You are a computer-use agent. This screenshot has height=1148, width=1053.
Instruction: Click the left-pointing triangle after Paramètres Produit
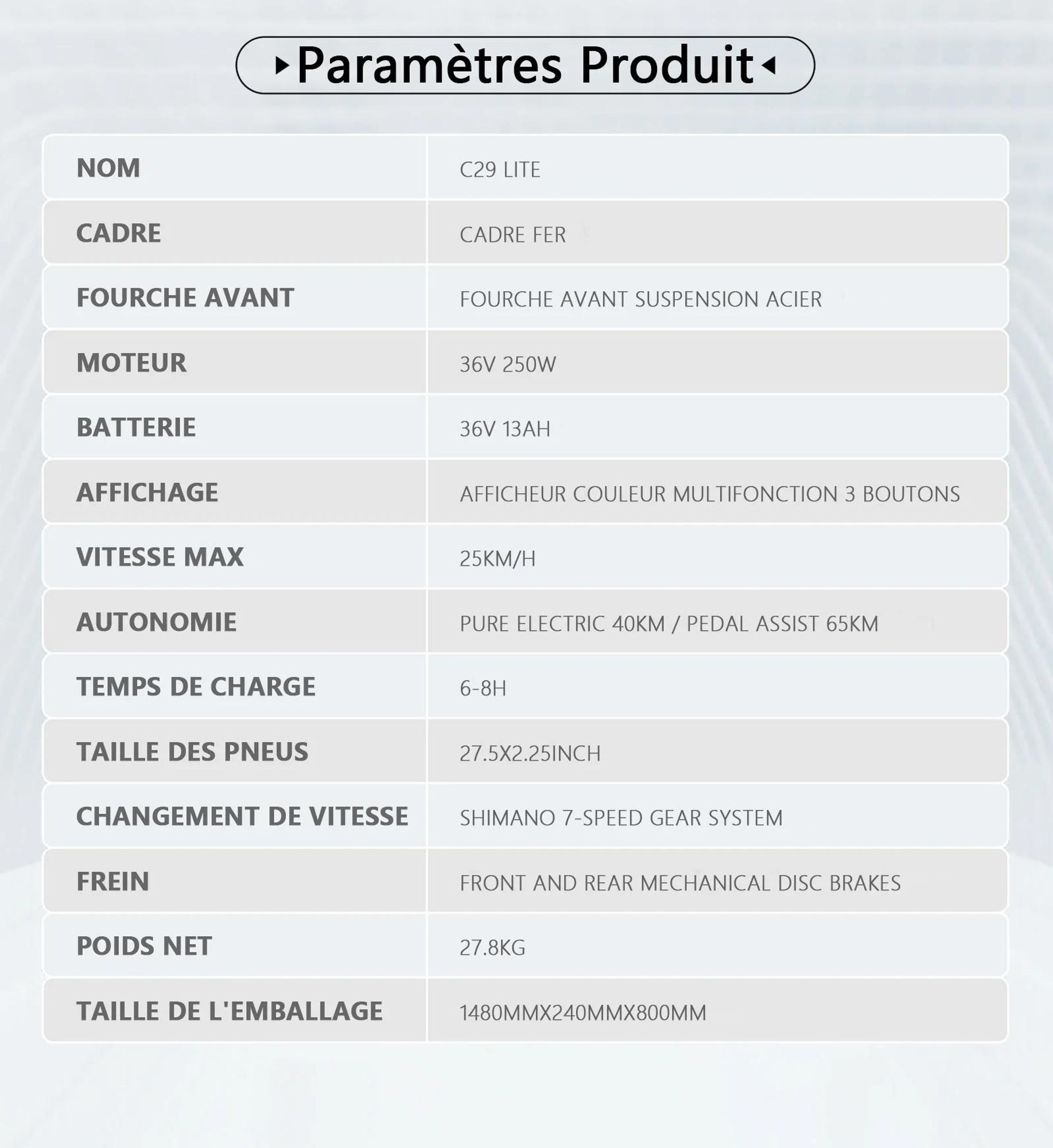tap(769, 65)
